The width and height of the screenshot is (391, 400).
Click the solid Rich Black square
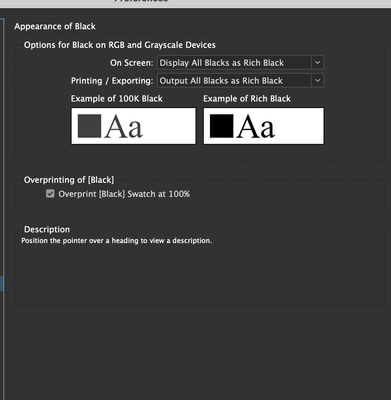tap(222, 126)
